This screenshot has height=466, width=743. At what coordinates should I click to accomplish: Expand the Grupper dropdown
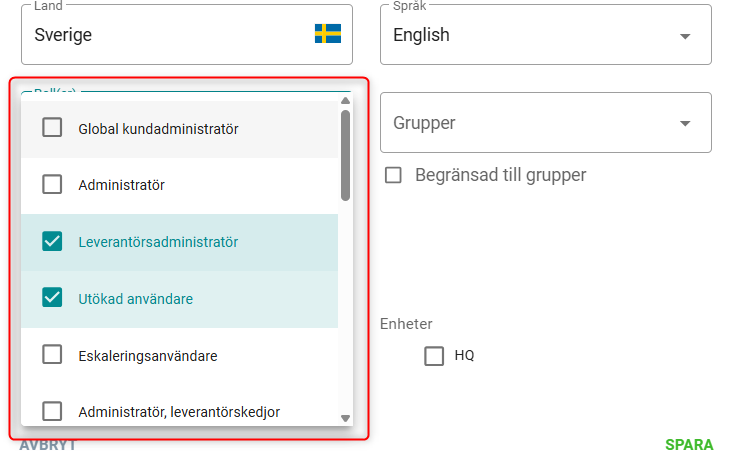[x=685, y=124]
